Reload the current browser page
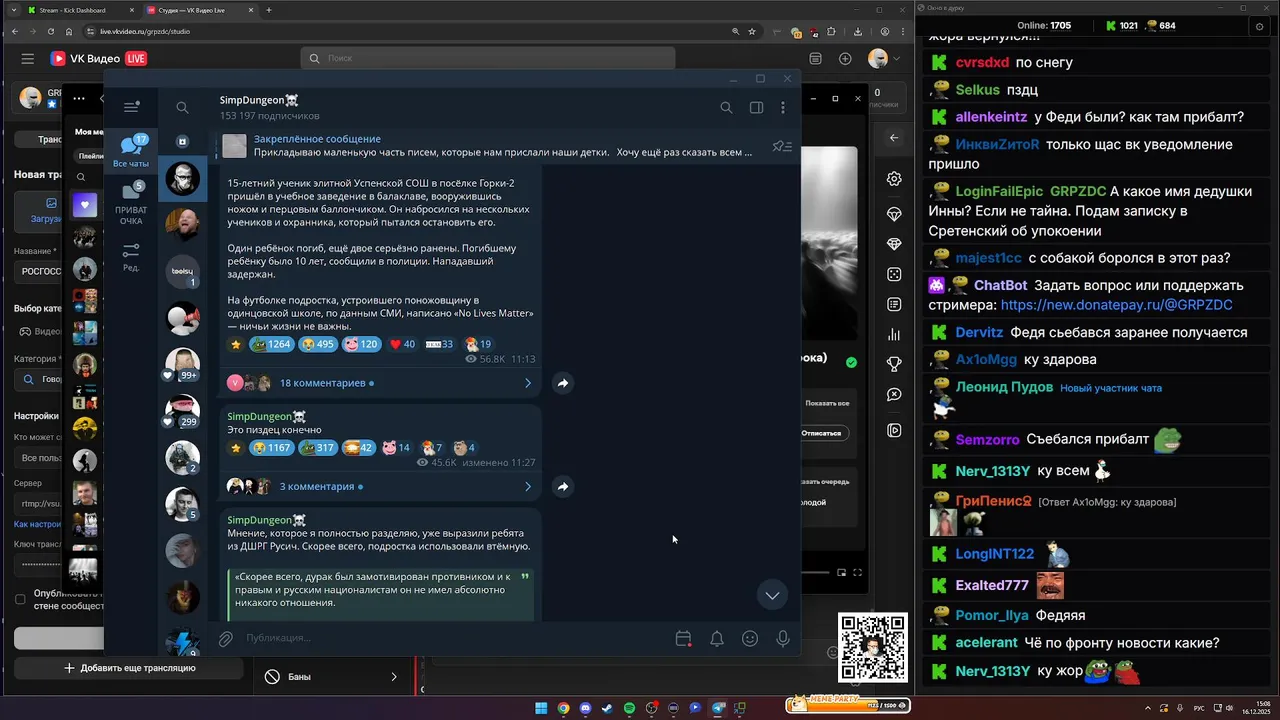The width and height of the screenshot is (1280, 720). tap(51, 31)
